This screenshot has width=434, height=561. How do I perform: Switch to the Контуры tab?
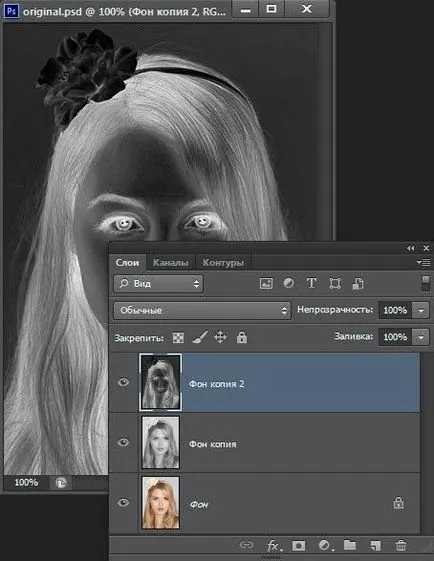pyautogui.click(x=223, y=263)
